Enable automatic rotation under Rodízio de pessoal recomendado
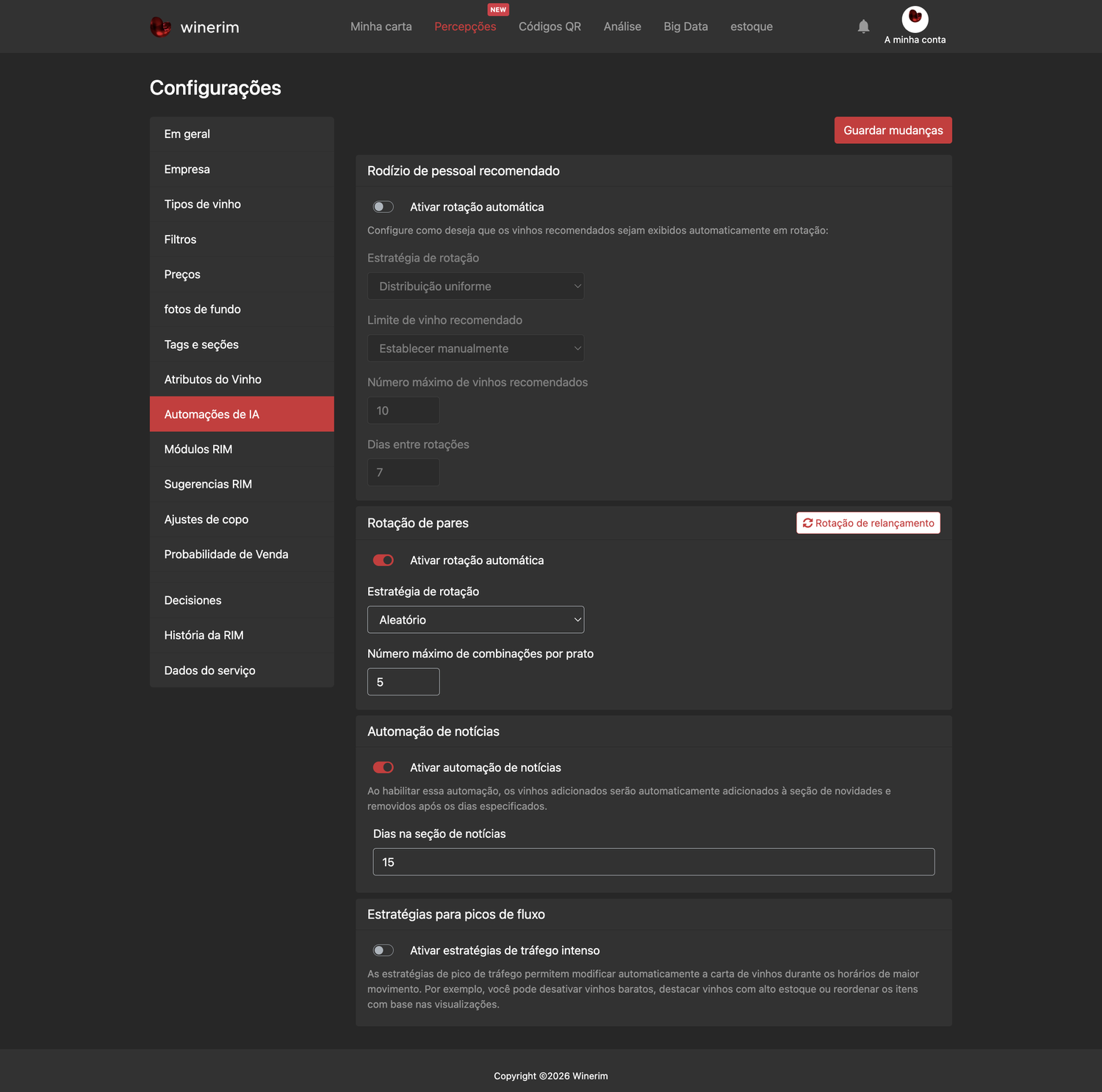 tap(383, 207)
